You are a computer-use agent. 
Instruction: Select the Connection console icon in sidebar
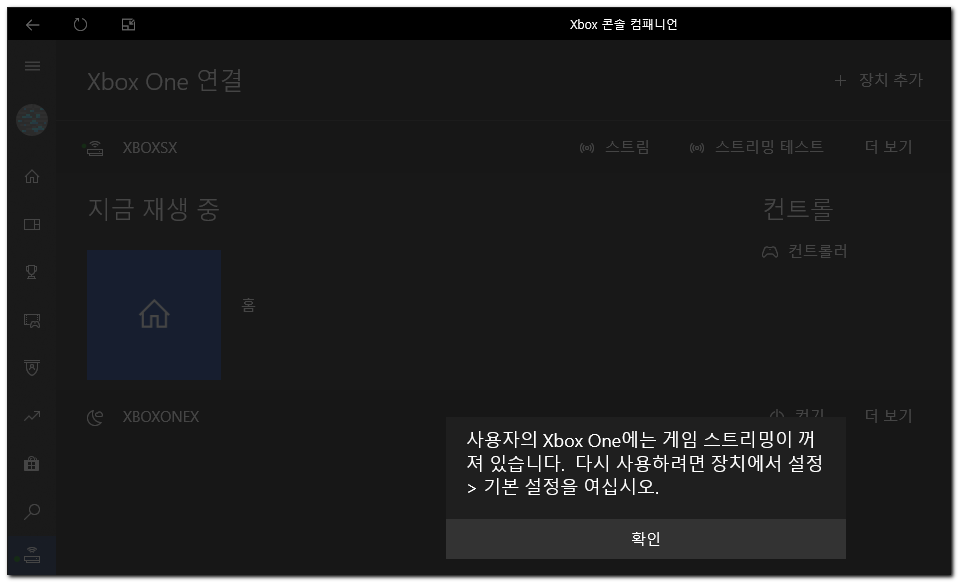point(32,555)
